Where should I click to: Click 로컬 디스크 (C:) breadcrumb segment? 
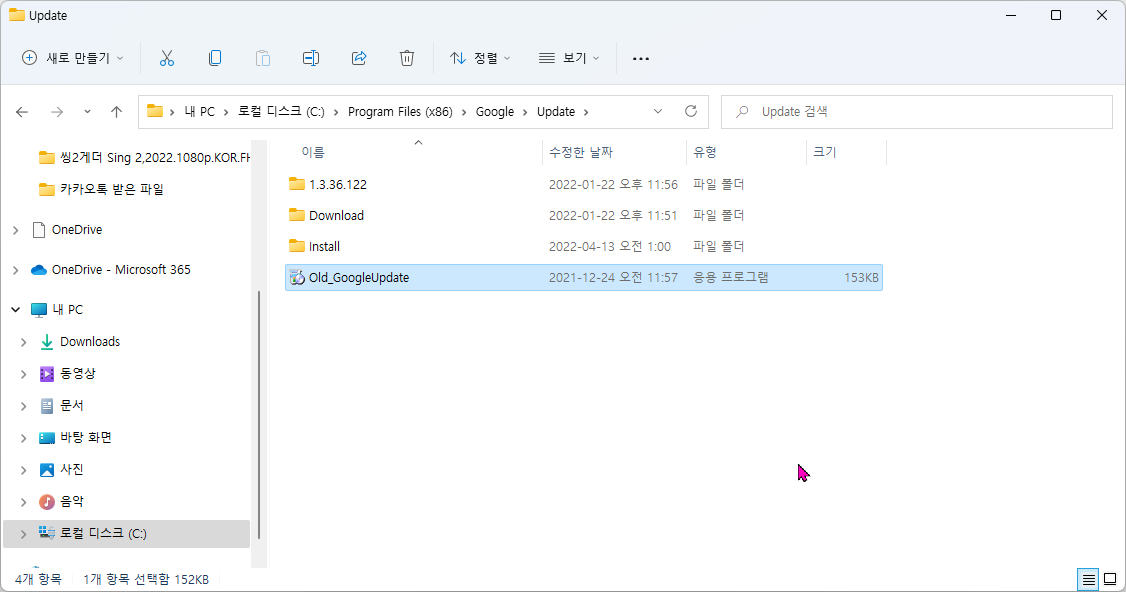click(x=282, y=111)
